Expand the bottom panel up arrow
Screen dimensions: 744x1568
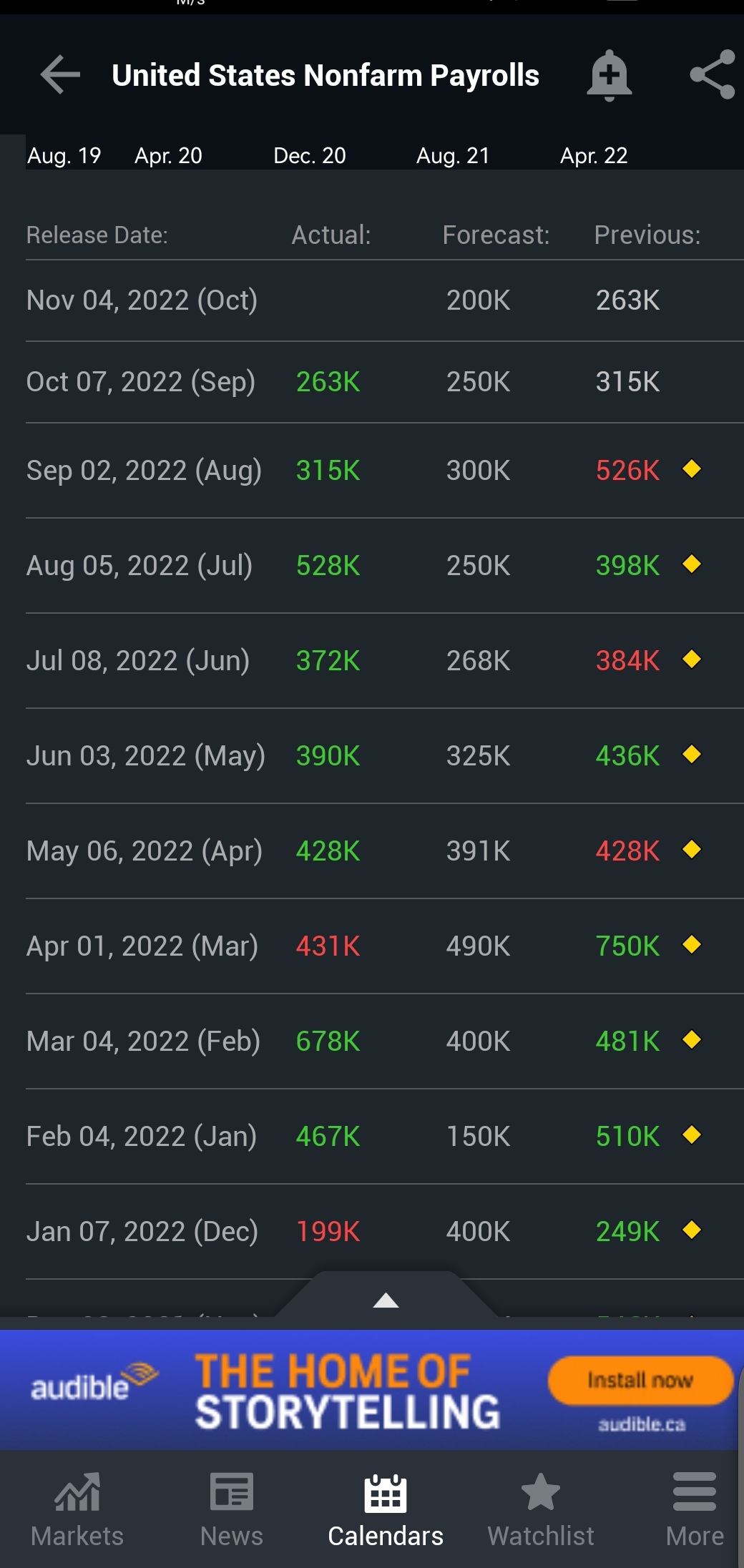(386, 1300)
